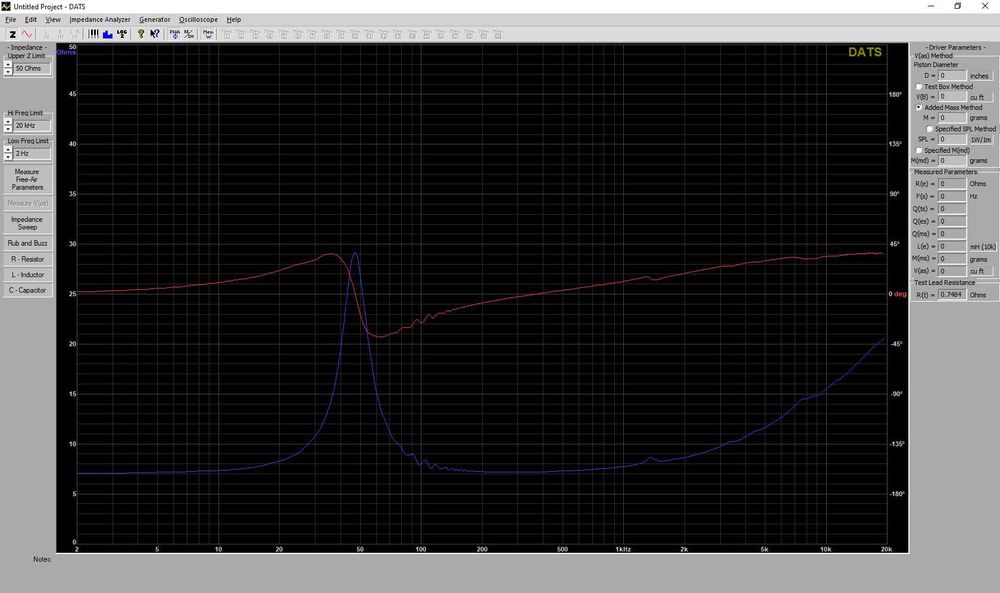Viewport: 1000px width, 593px height.
Task: Open the cu ft unit selector for V(B)
Action: click(981, 97)
